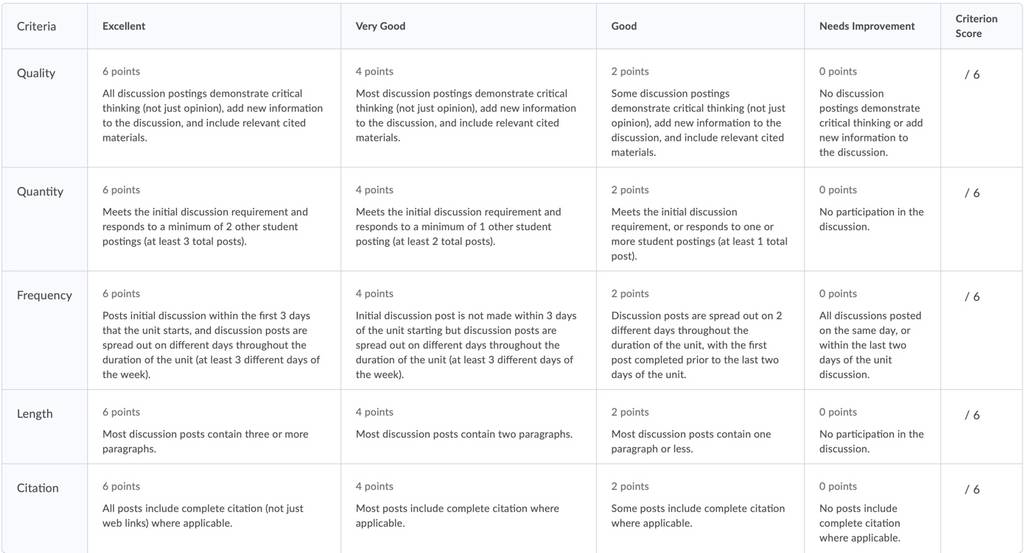Choose the Very Good cell for Quality
1024x553 pixels.
(468, 108)
